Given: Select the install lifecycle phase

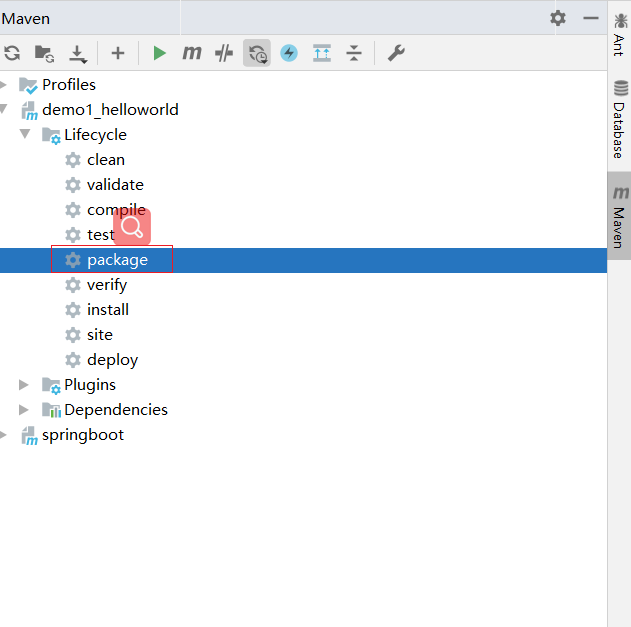Looking at the screenshot, I should coord(107,310).
